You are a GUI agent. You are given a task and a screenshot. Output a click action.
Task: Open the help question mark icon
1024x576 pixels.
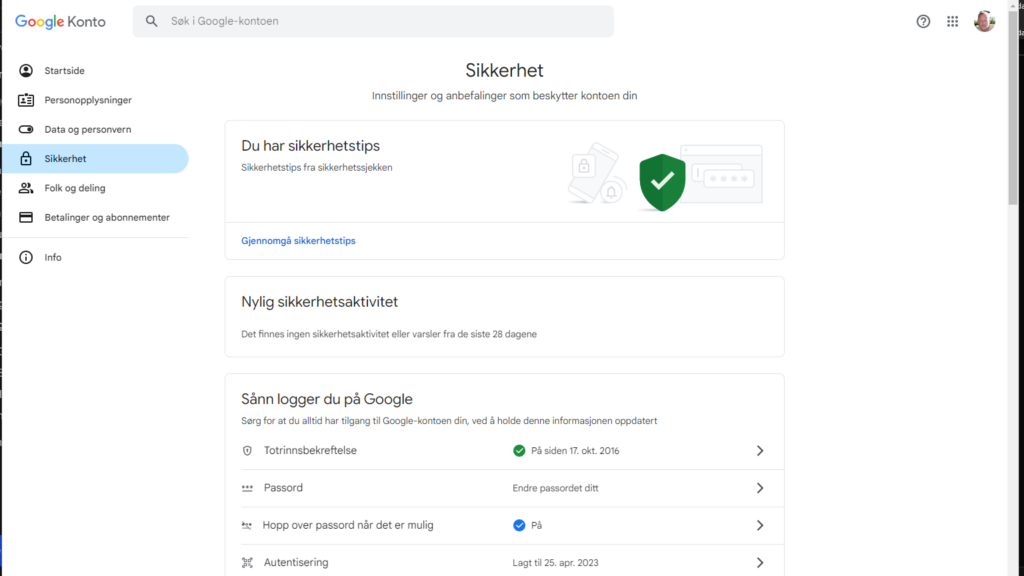tap(923, 21)
